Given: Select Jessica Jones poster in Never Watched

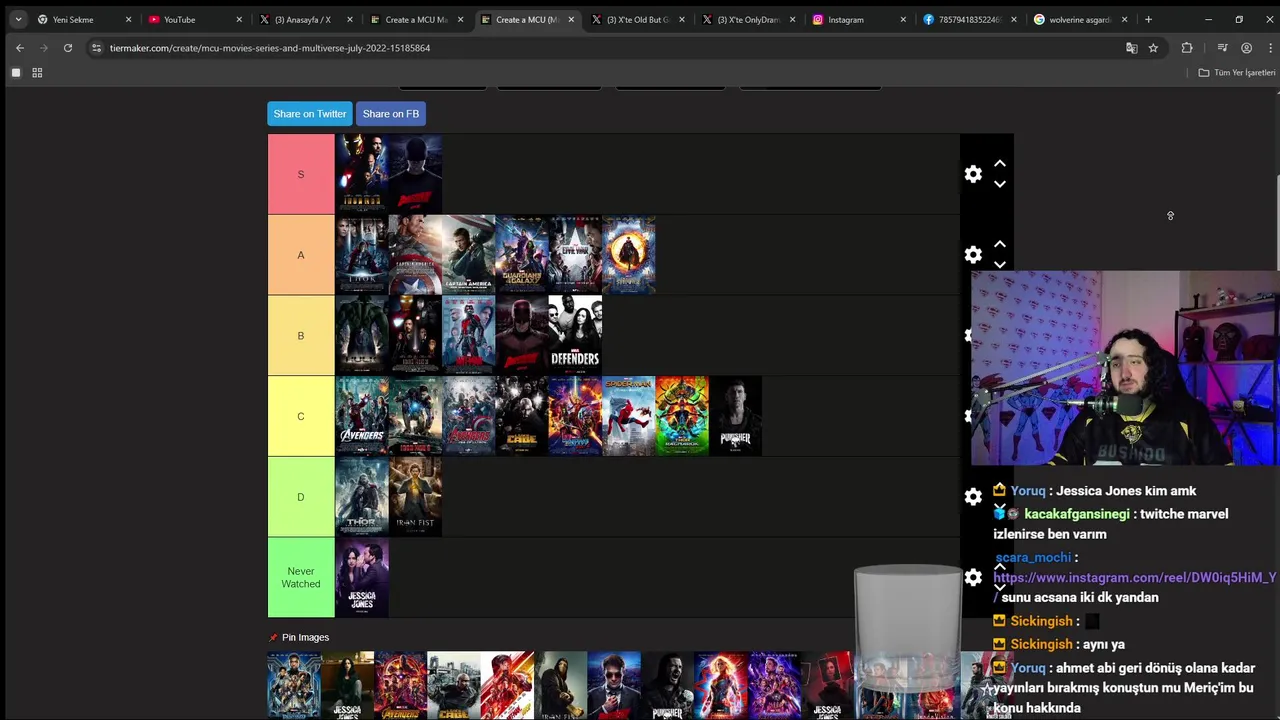Looking at the screenshot, I should coord(362,578).
